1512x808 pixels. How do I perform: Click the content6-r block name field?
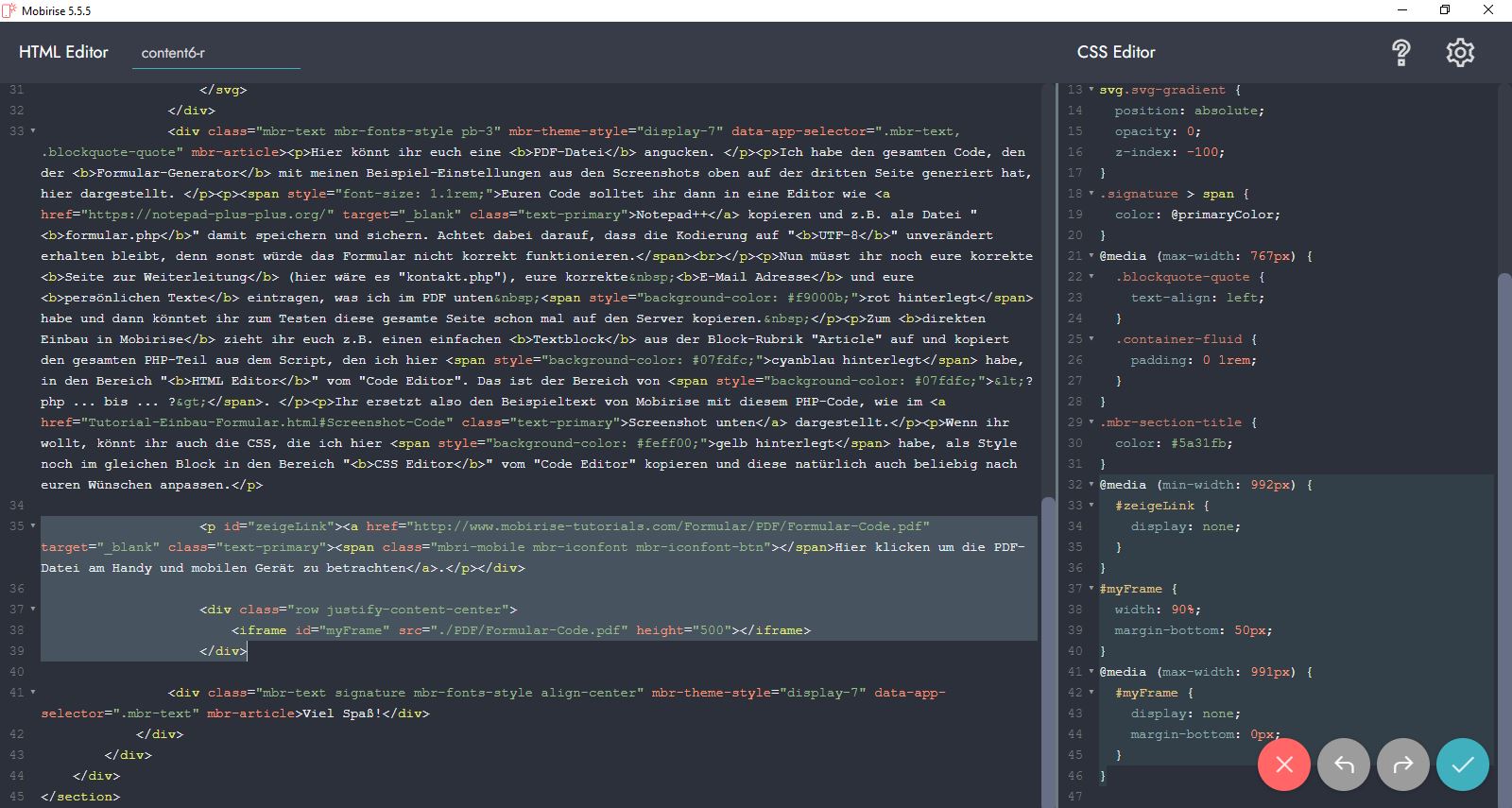[x=215, y=53]
